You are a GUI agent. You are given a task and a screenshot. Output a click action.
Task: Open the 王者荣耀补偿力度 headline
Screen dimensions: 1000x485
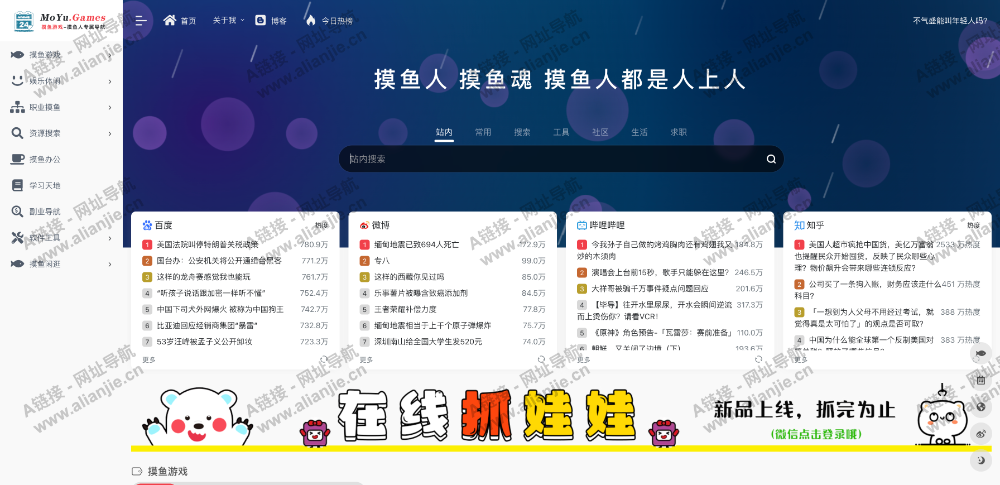click(x=405, y=310)
